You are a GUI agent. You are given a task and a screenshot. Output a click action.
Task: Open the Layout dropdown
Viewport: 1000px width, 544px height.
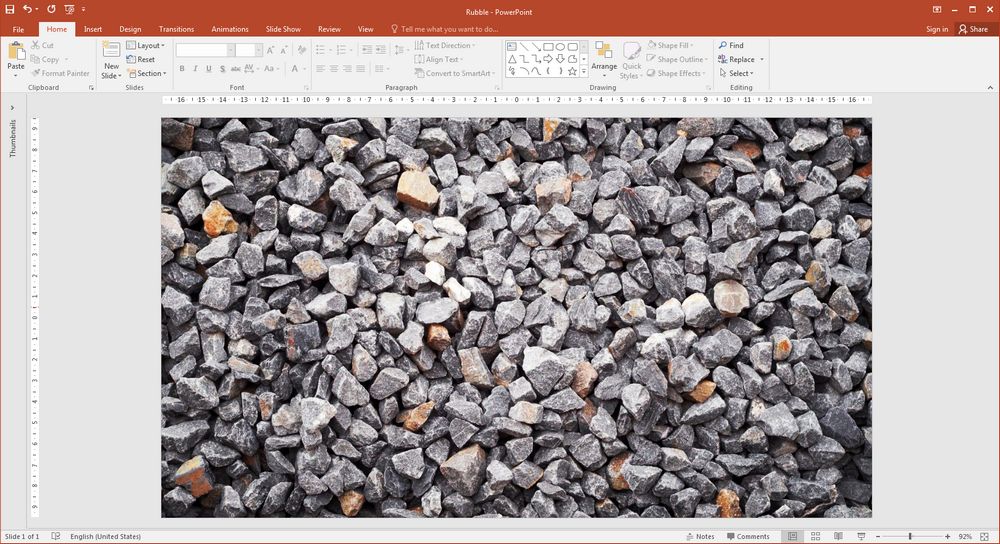click(146, 45)
